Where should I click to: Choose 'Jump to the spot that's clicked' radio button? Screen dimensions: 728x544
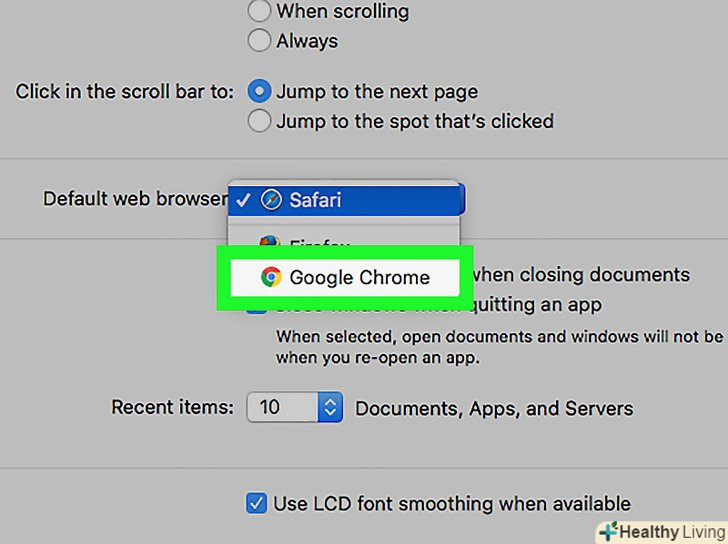pos(259,122)
